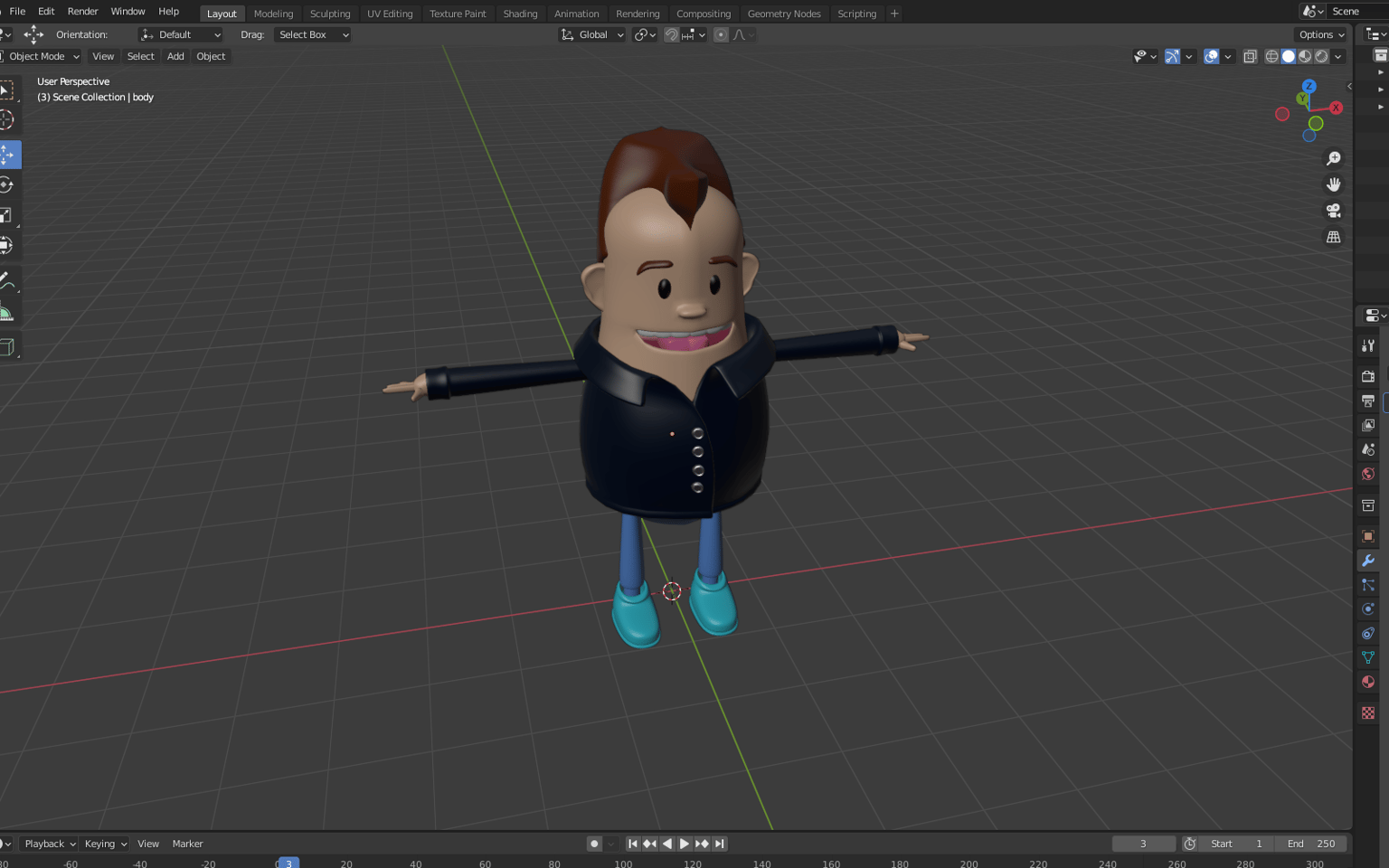The height and width of the screenshot is (868, 1389).
Task: Open the Render menu
Action: click(x=82, y=12)
